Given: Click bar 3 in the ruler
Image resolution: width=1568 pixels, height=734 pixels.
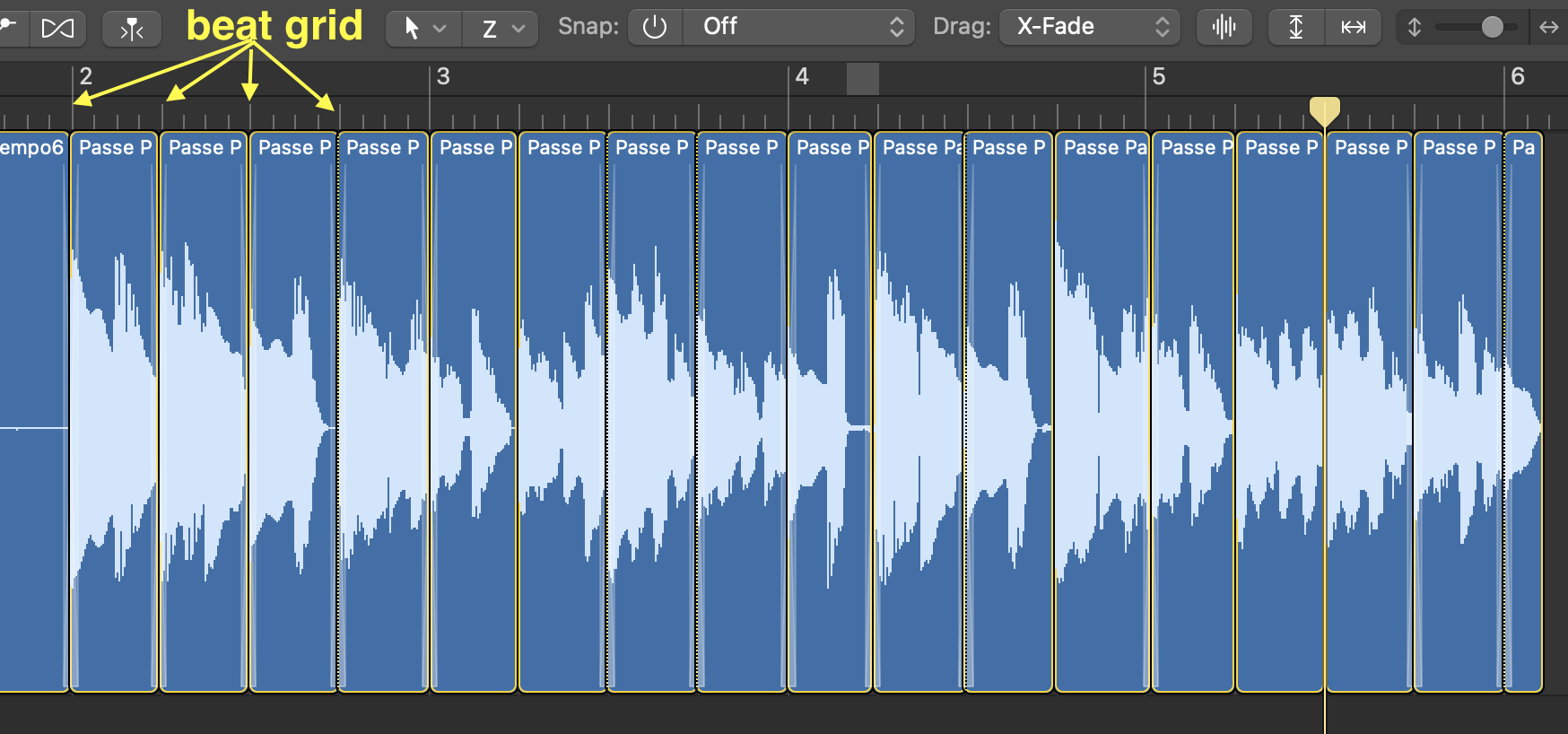Looking at the screenshot, I should (x=442, y=77).
